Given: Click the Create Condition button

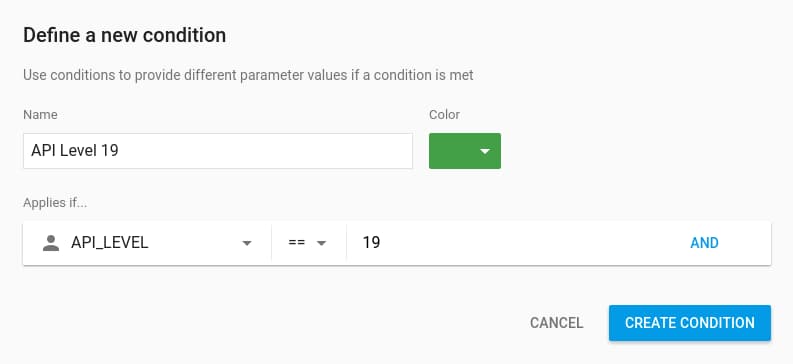Looking at the screenshot, I should coord(690,323).
